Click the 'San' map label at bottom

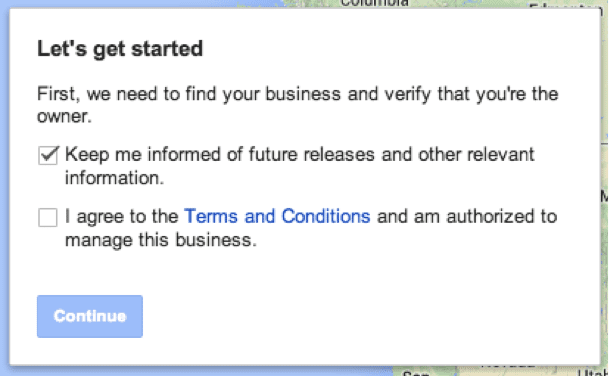[416, 374]
